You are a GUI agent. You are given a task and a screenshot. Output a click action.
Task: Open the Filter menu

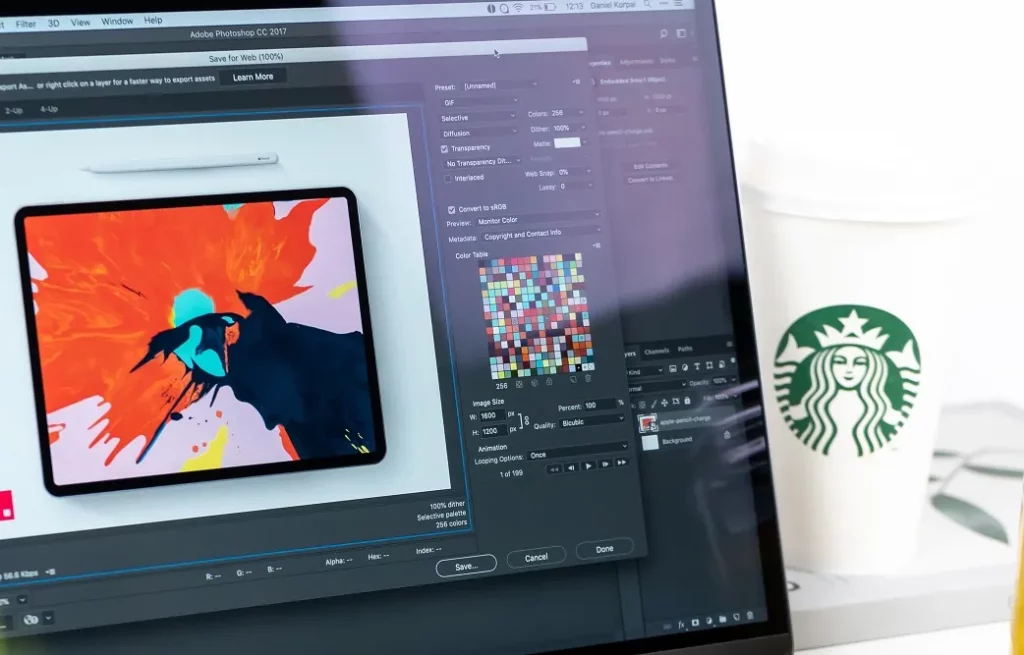click(x=25, y=24)
